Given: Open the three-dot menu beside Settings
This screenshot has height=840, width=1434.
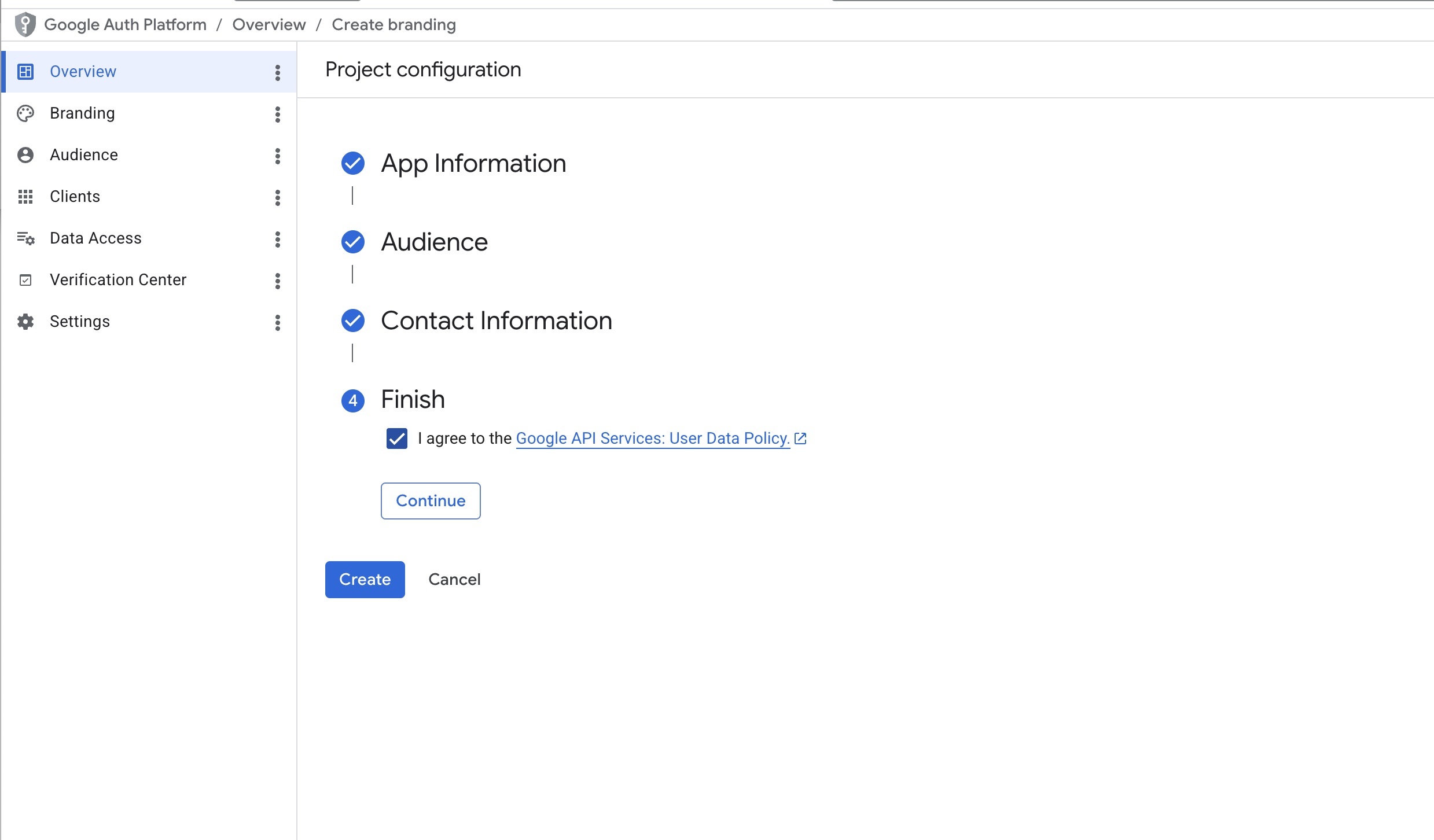Looking at the screenshot, I should (278, 322).
